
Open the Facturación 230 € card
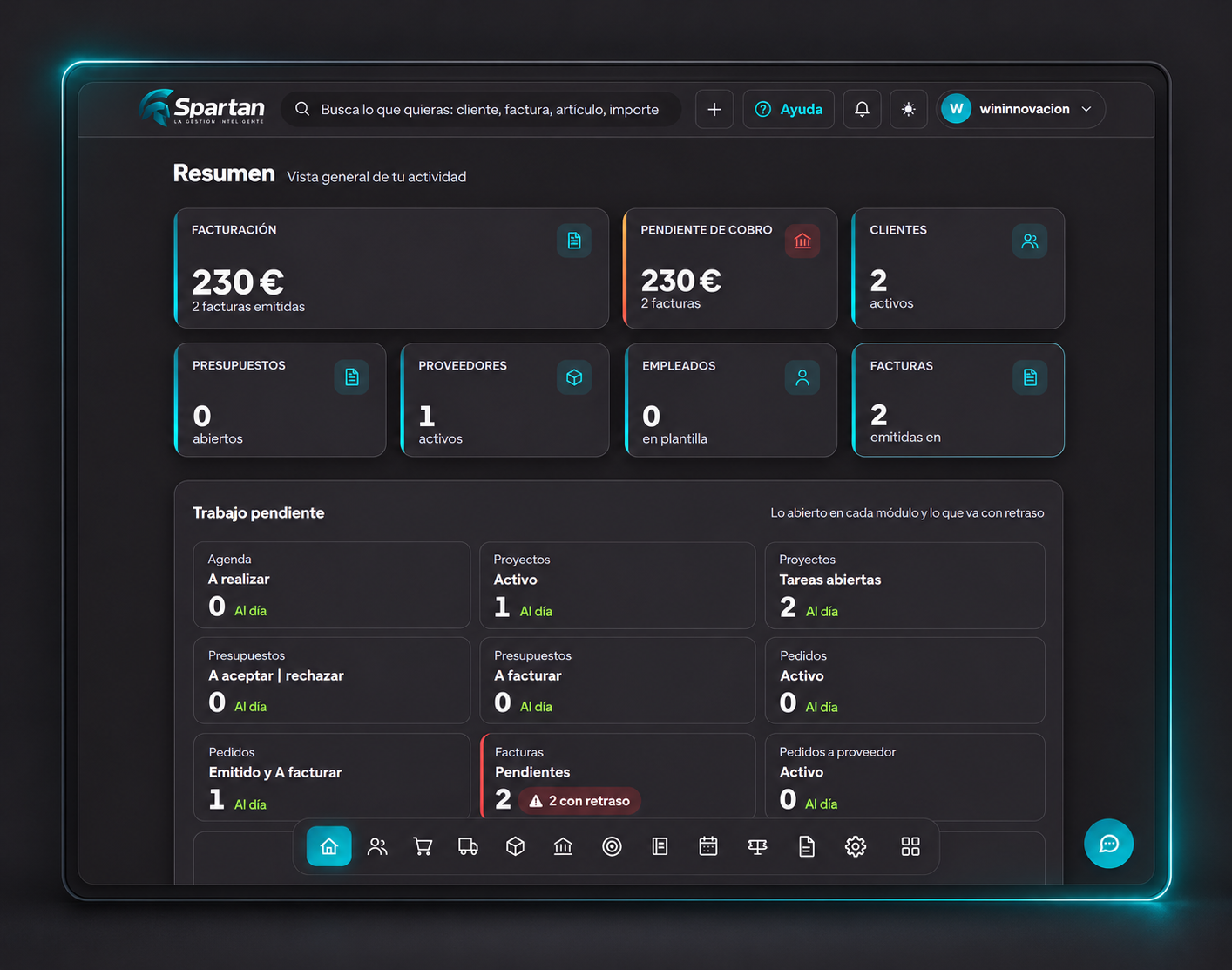pyautogui.click(x=391, y=268)
